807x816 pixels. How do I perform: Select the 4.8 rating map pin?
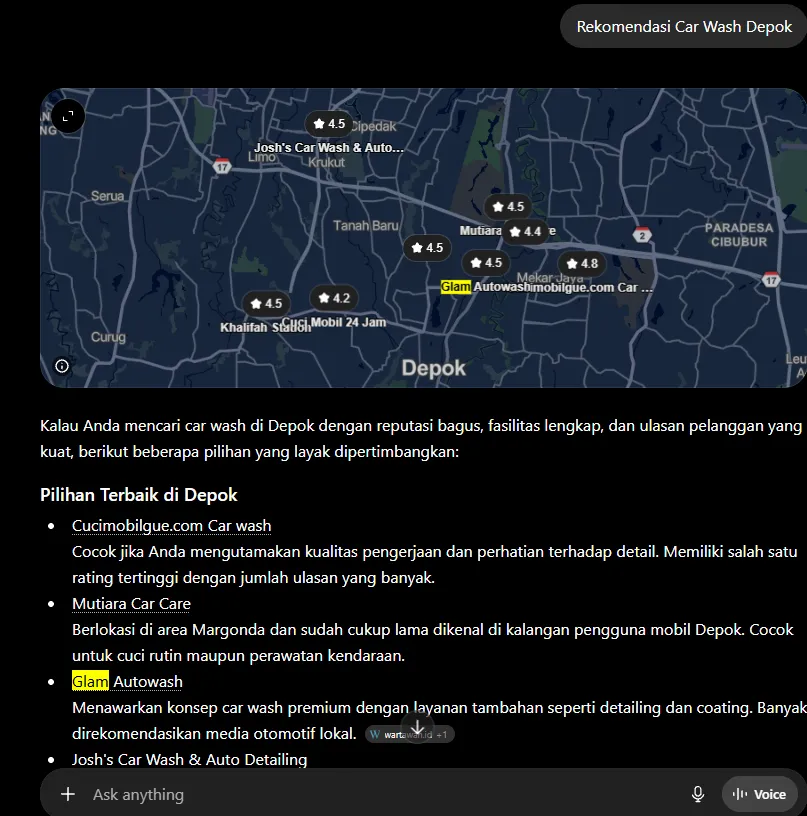coord(582,263)
